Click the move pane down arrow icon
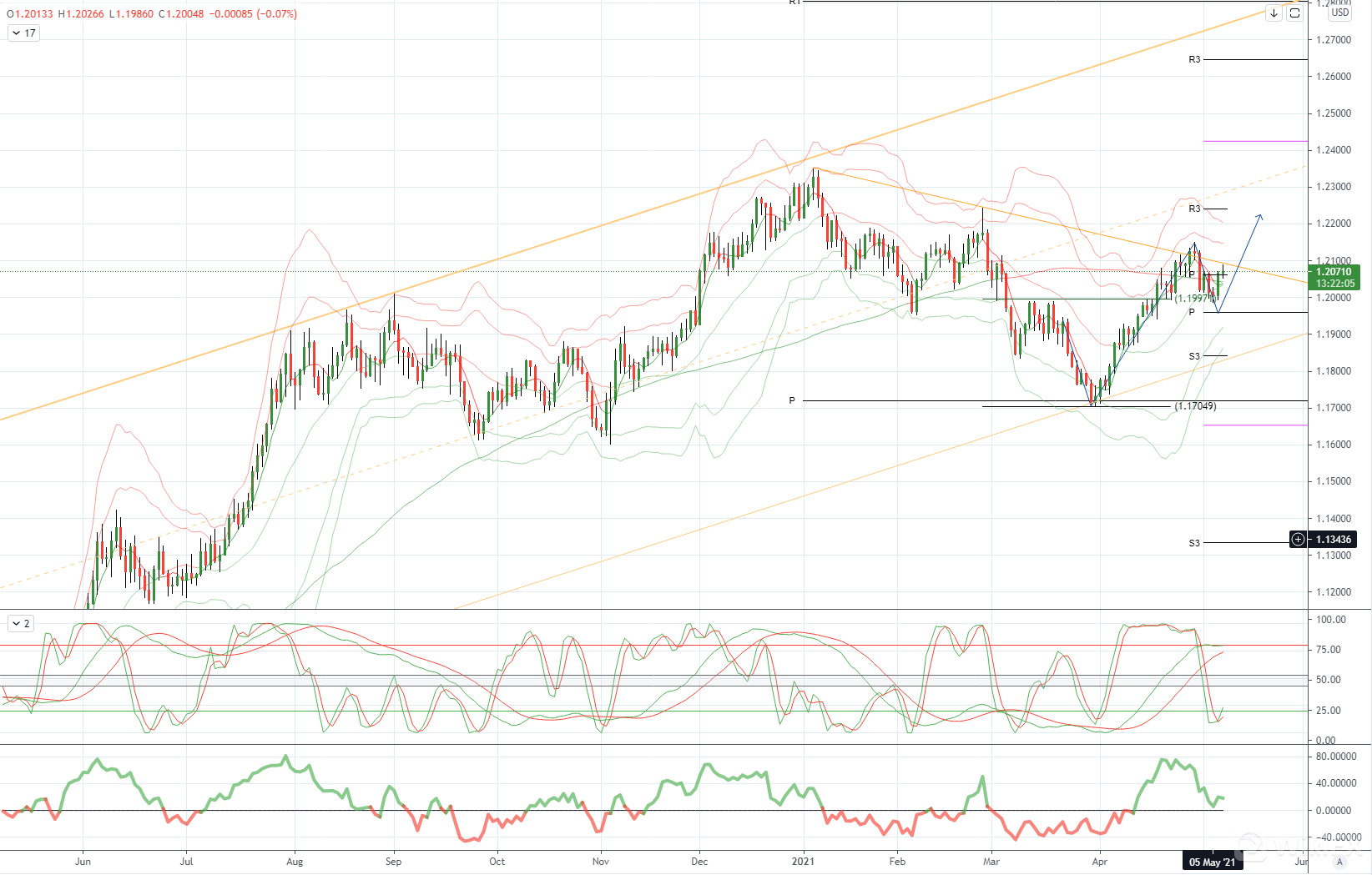Screen dimensions: 1372x875 (x=1274, y=13)
